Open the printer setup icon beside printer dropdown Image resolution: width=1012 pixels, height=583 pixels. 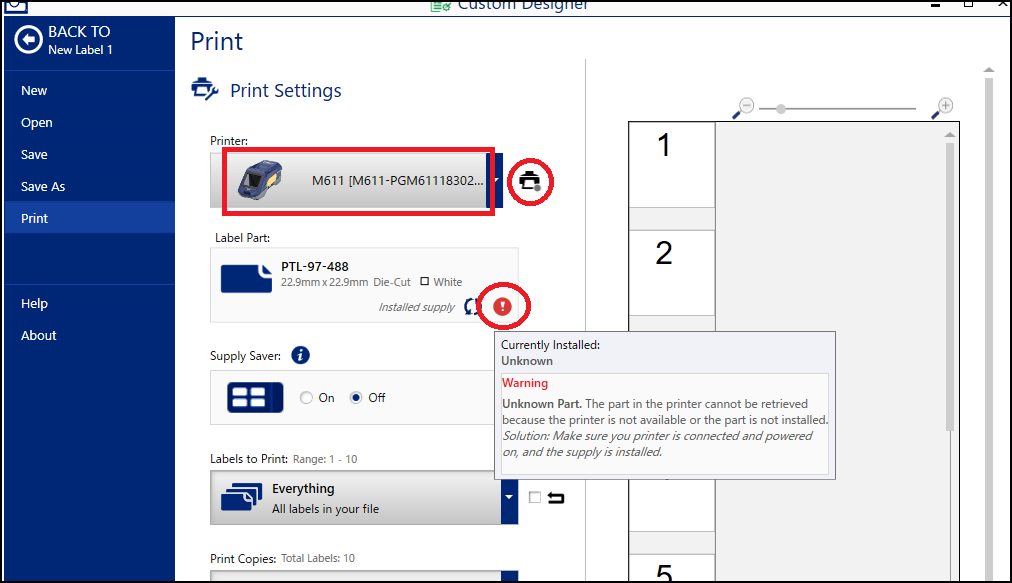click(530, 181)
